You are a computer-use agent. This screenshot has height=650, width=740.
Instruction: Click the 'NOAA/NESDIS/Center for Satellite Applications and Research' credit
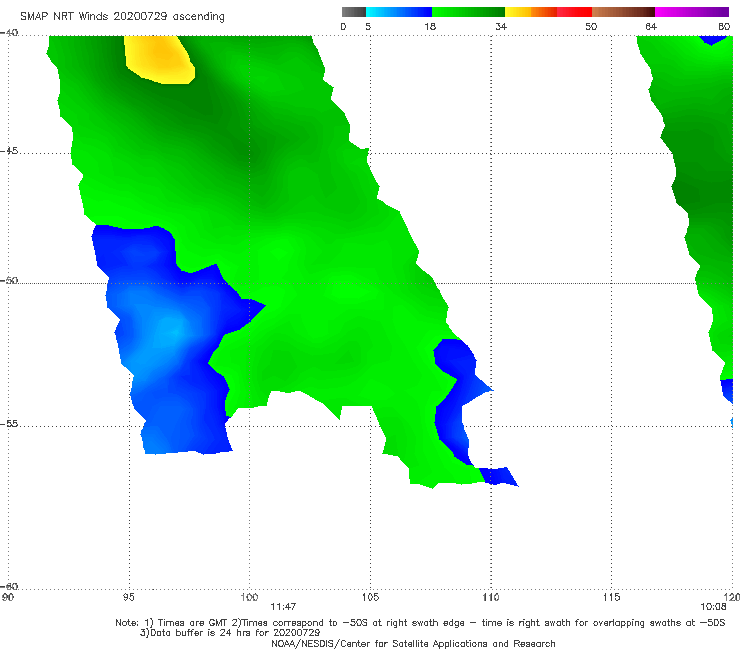click(413, 643)
